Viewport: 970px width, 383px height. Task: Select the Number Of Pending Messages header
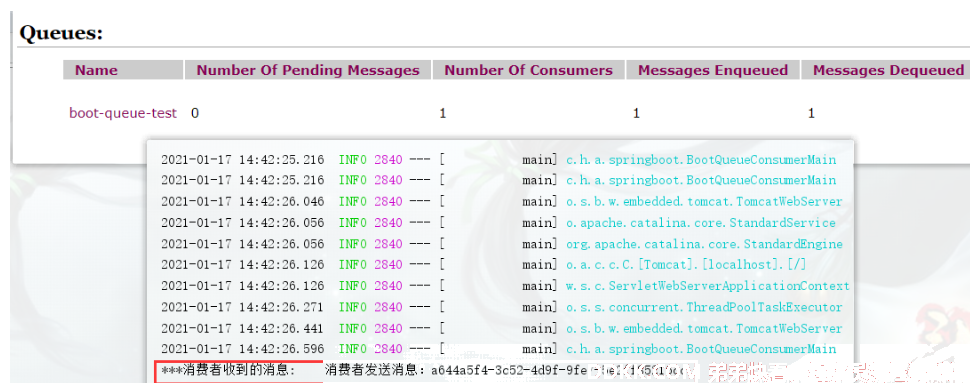pyautogui.click(x=307, y=70)
